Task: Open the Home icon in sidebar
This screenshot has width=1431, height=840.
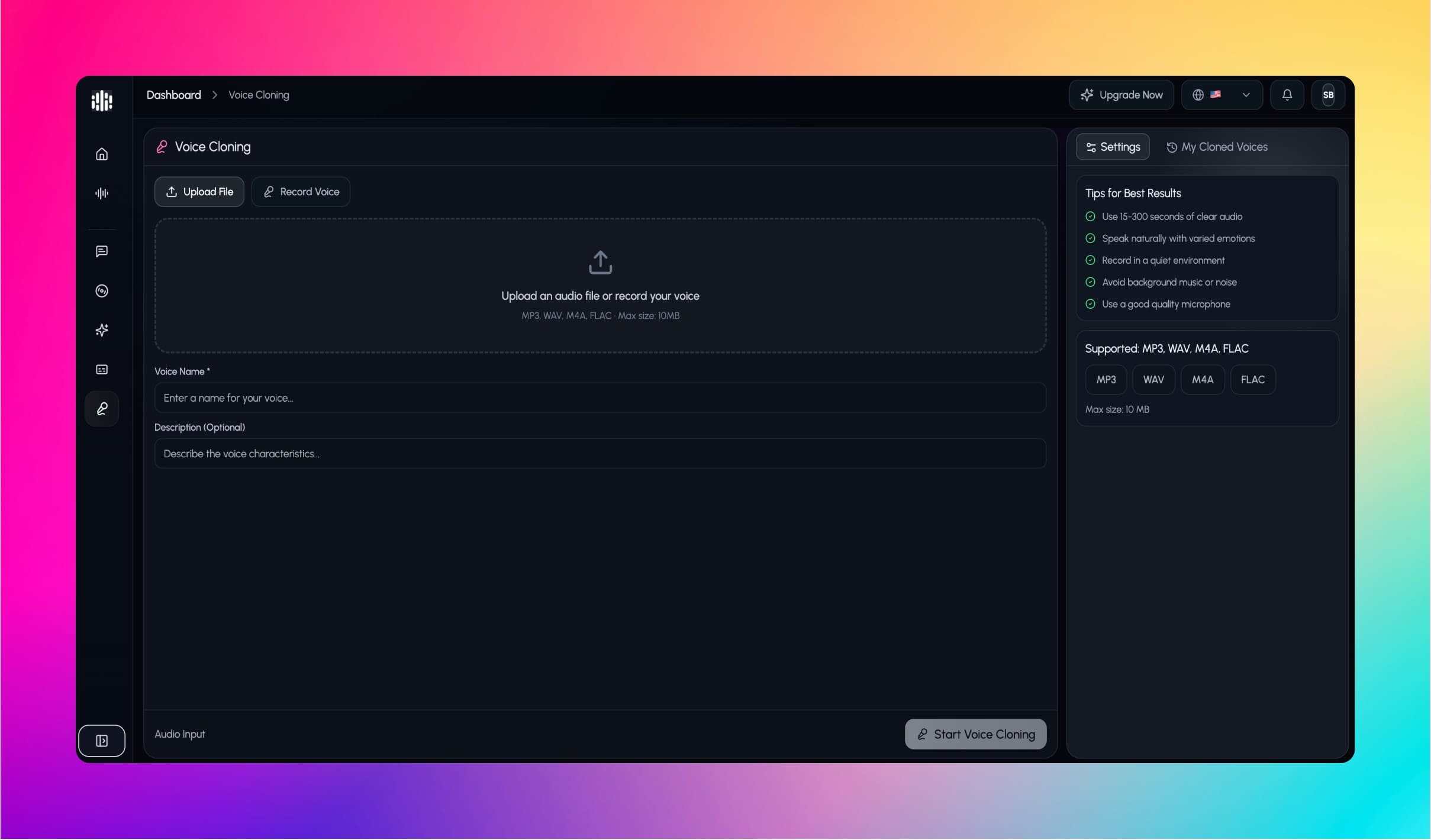Action: 102,154
